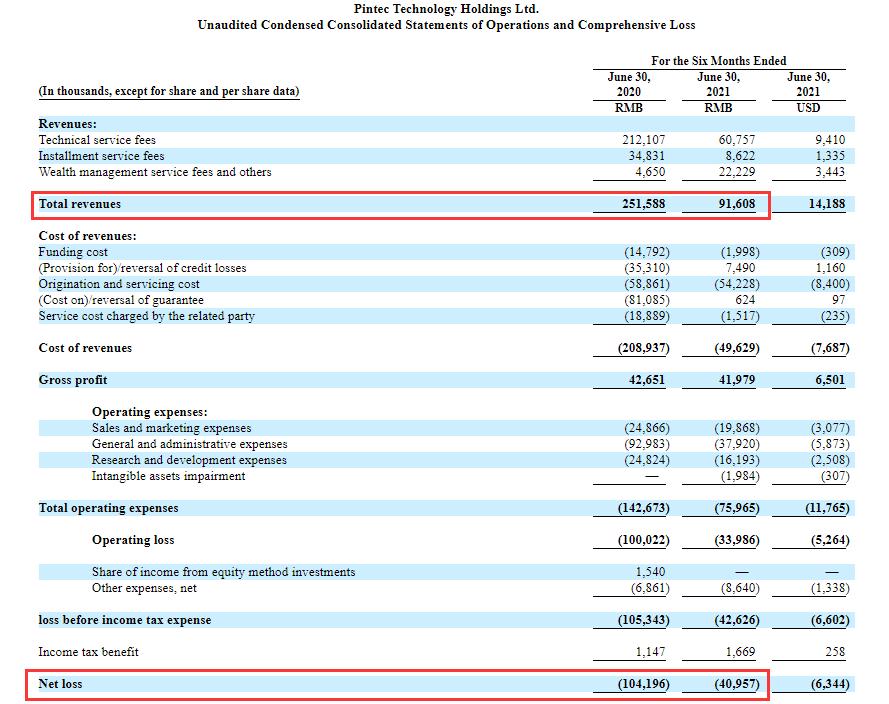This screenshot has height=704, width=889.
Task: Click '(Provision for)/reversal of credit losses' label
Action: tap(142, 268)
